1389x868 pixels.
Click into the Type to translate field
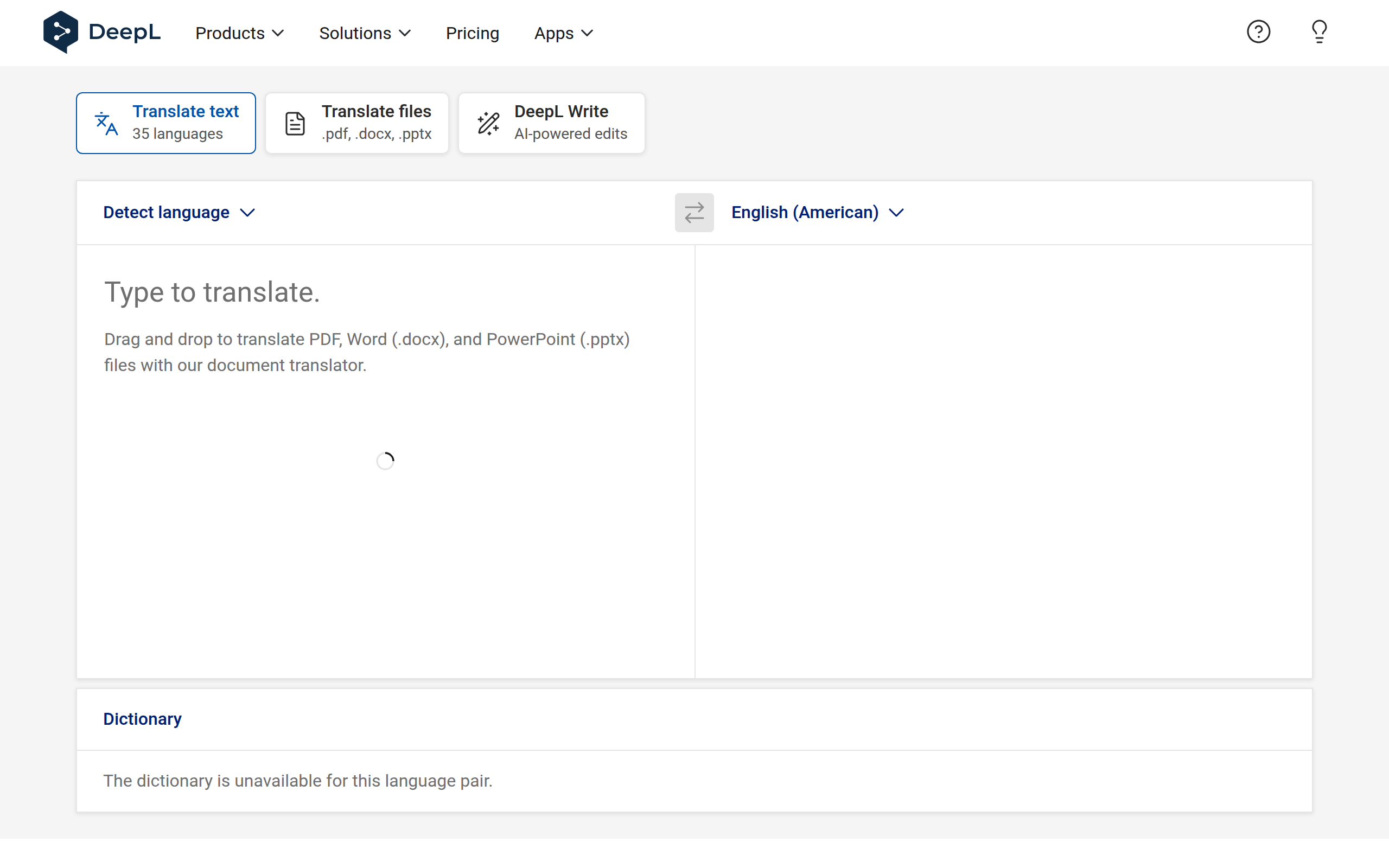[385, 461]
